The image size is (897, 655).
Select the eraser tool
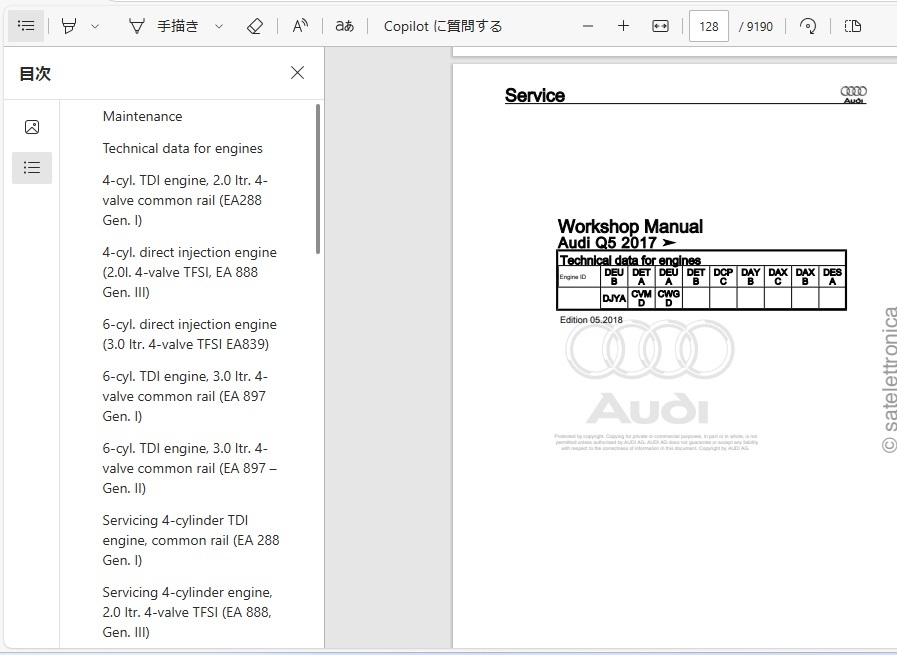click(255, 26)
